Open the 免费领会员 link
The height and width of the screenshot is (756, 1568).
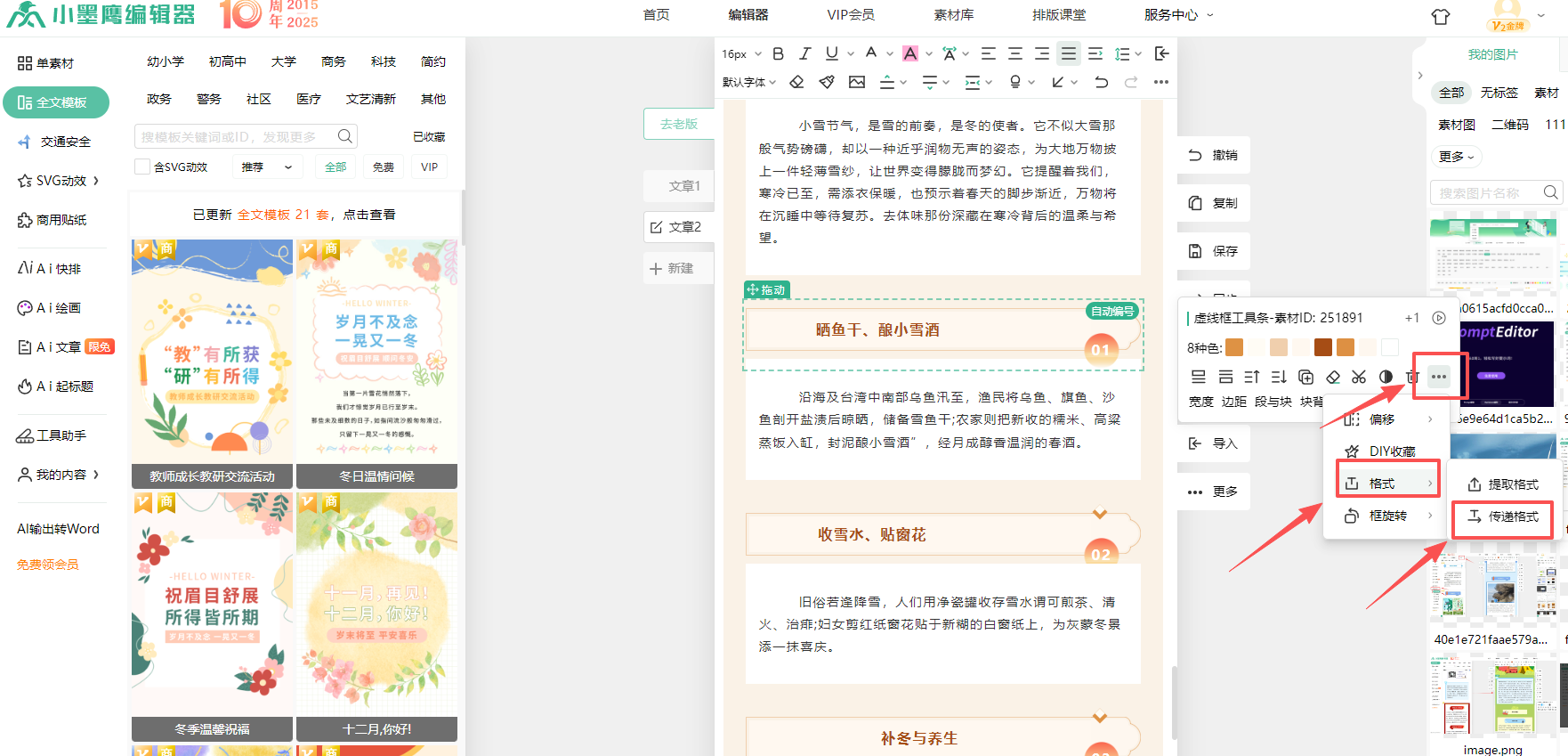coord(48,565)
